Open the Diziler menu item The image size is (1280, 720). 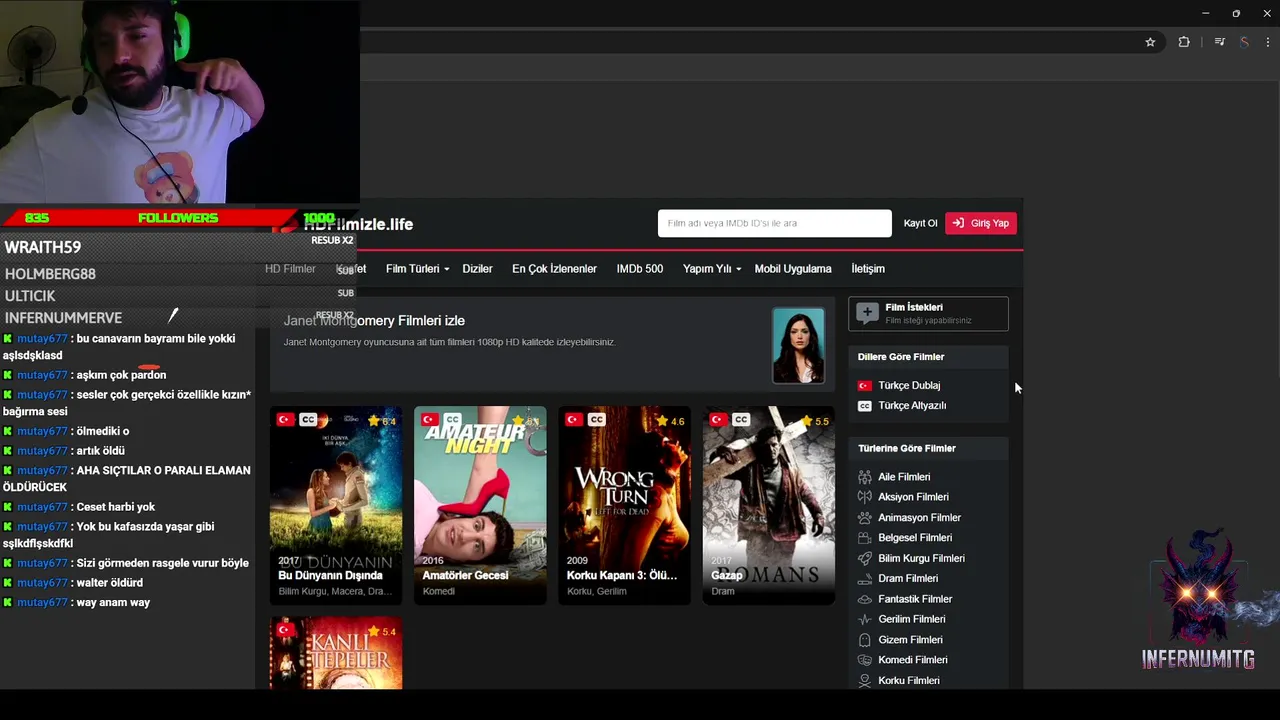pyautogui.click(x=477, y=269)
